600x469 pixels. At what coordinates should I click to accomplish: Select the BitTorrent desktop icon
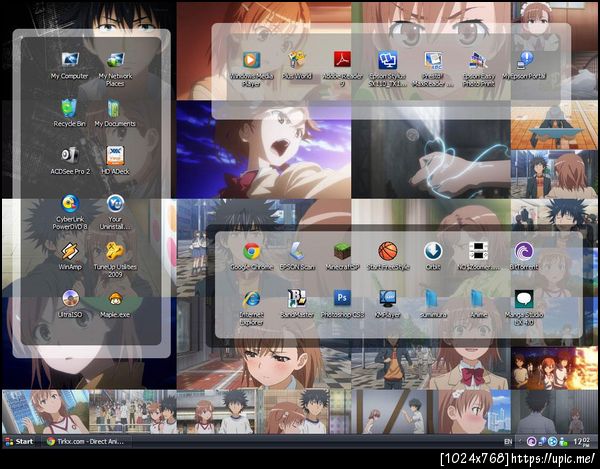tap(524, 251)
